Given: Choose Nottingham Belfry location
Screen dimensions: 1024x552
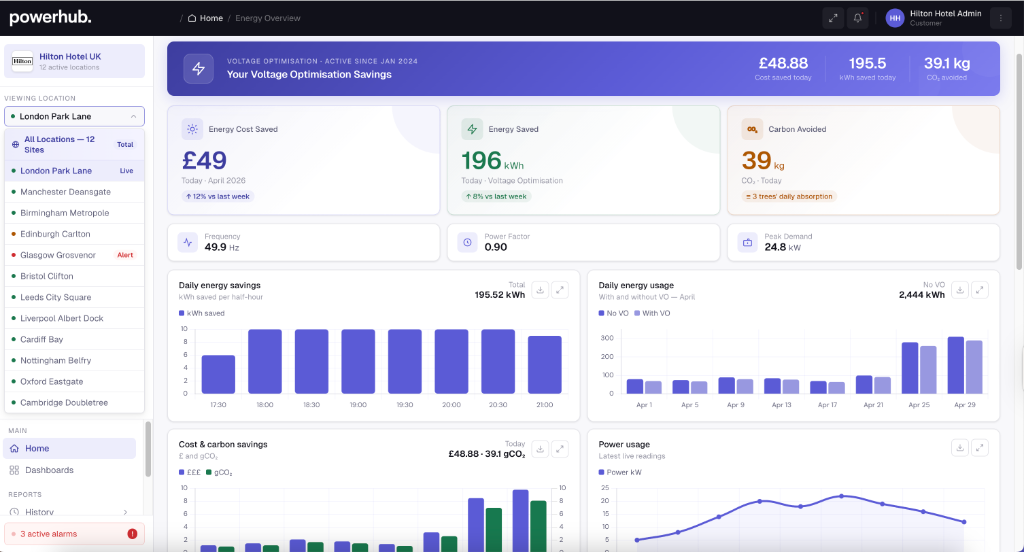Looking at the screenshot, I should point(74,361).
